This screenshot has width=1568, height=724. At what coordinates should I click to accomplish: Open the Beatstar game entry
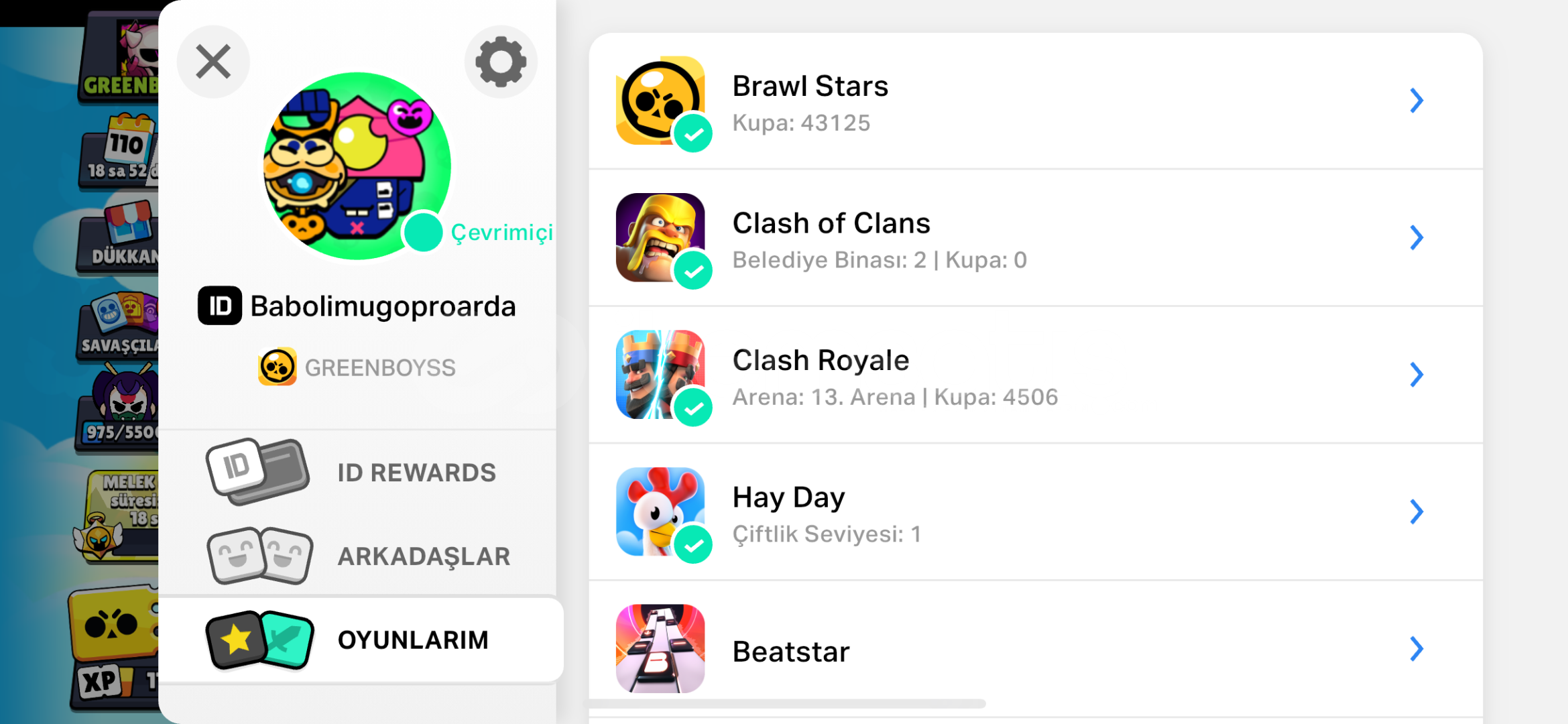pos(1036,649)
